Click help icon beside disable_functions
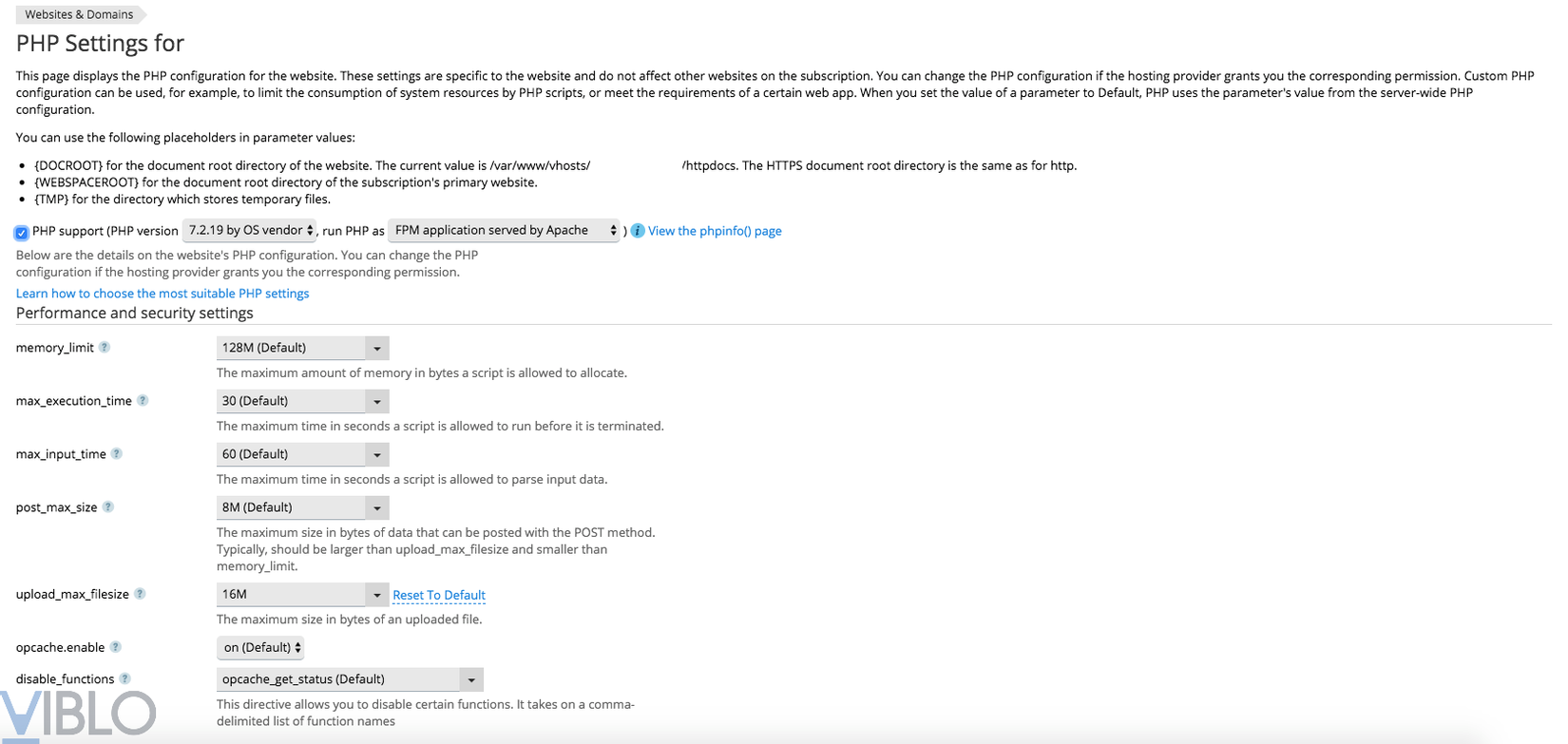1568x744 pixels. click(124, 679)
